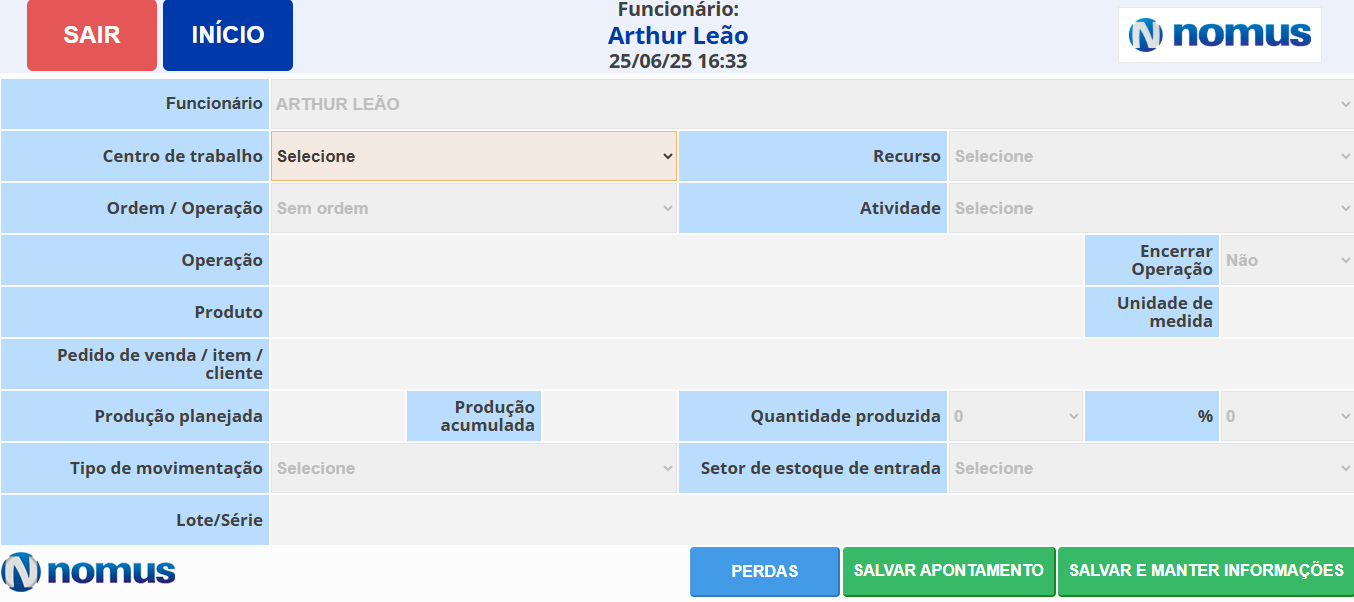Open the Ordem / Operação dropdown

(x=473, y=208)
